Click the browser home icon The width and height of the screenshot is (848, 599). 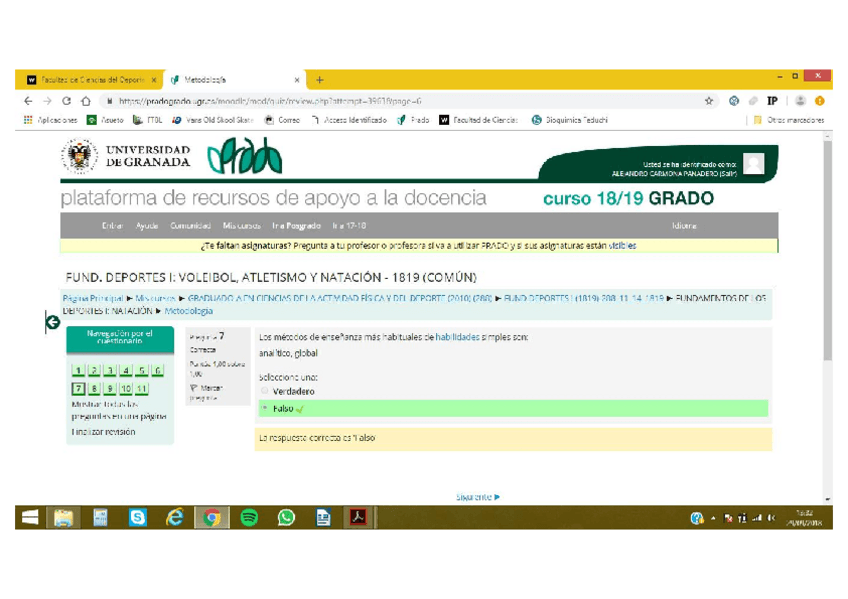click(86, 101)
